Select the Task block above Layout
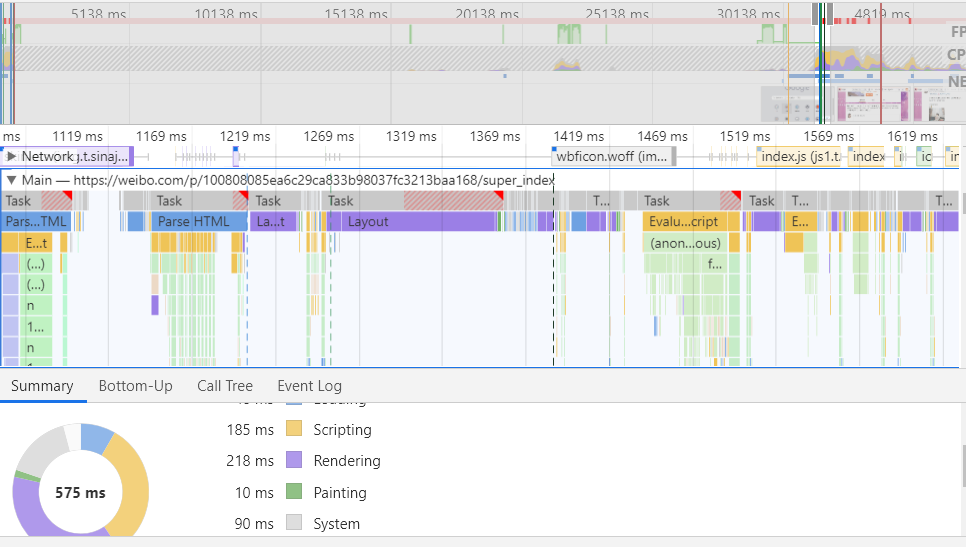Viewport: 966px width, 547px height. 413,201
